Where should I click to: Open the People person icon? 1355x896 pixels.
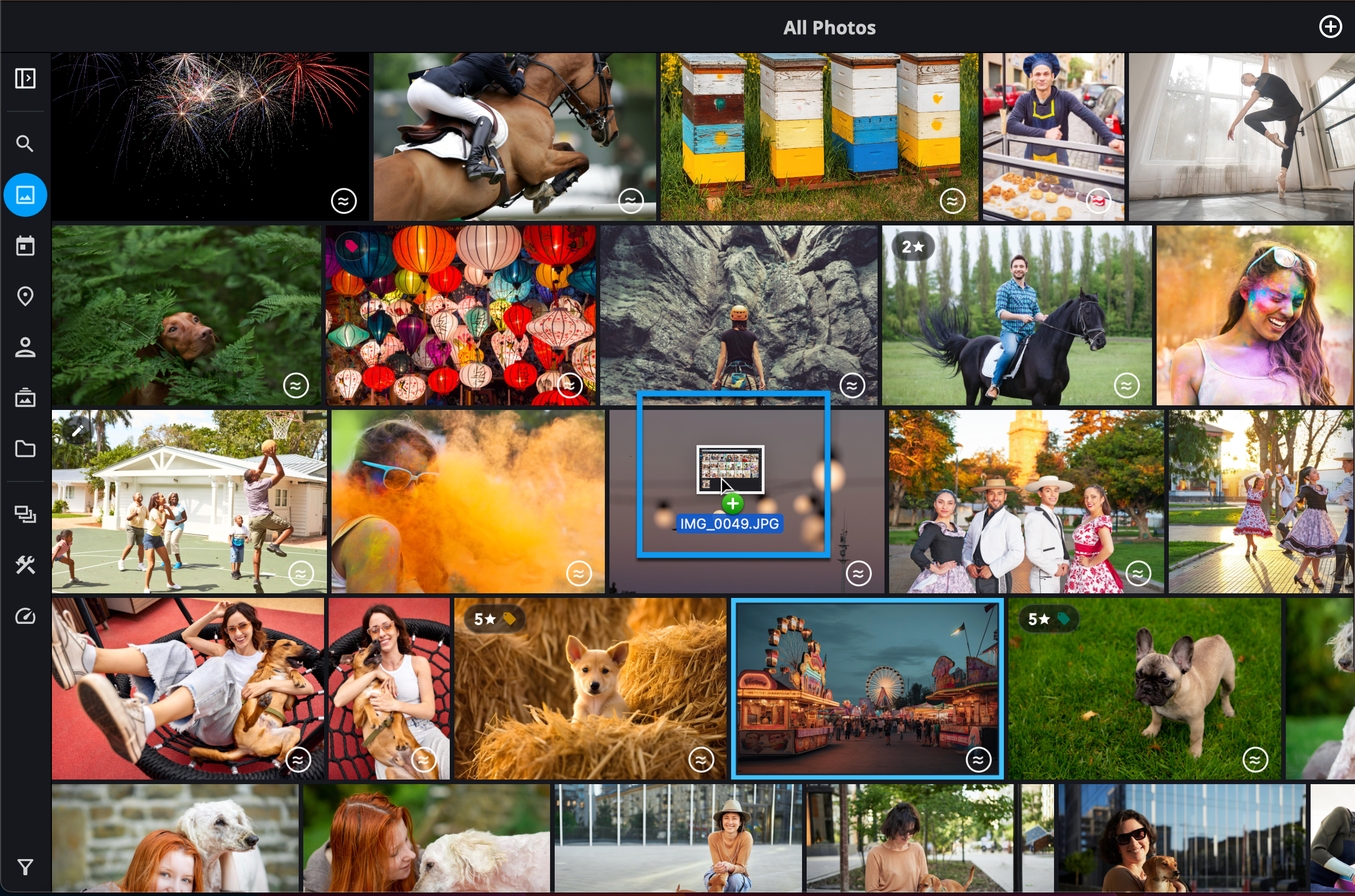(25, 347)
